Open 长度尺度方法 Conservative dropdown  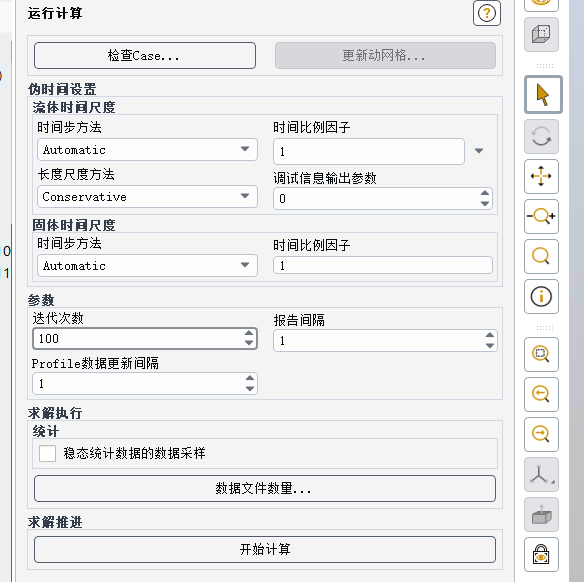(147, 197)
